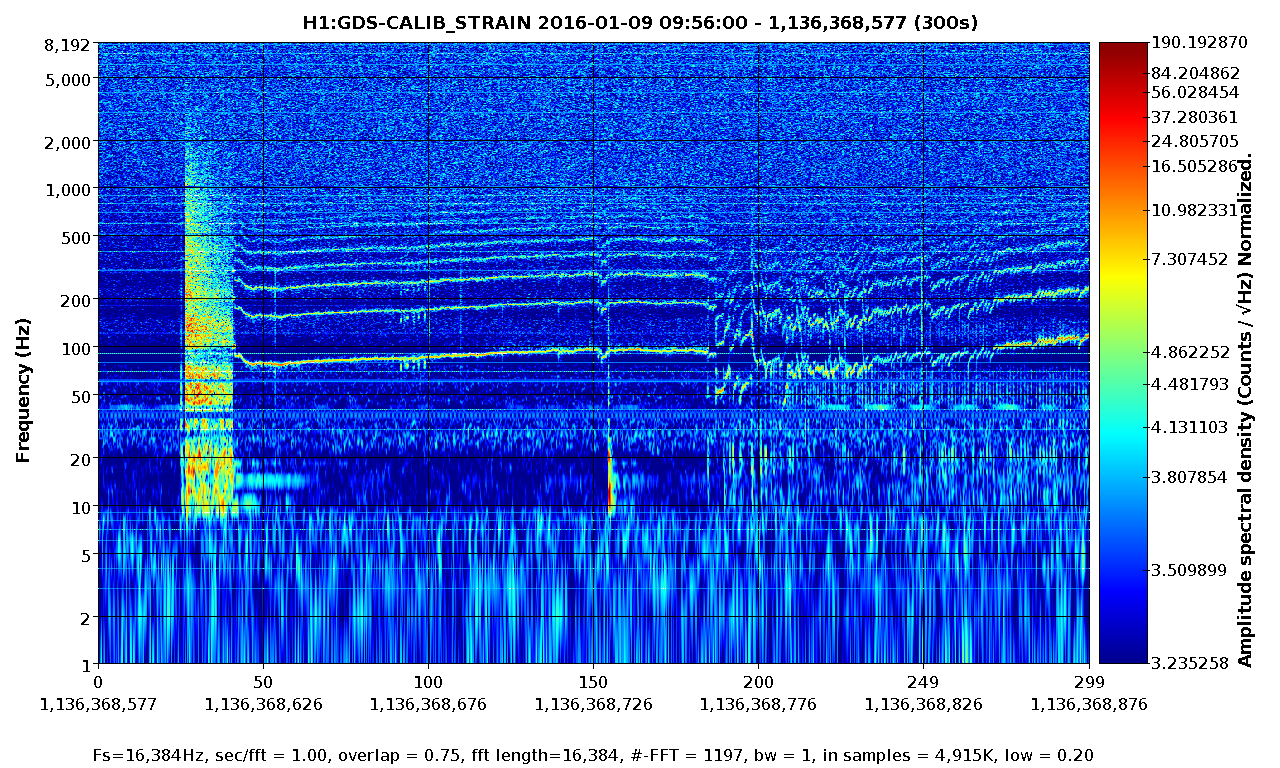Image resolution: width=1280 pixels, height=768 pixels.
Task: Click the 7.307452 colorbar tick value
Action: [1189, 259]
